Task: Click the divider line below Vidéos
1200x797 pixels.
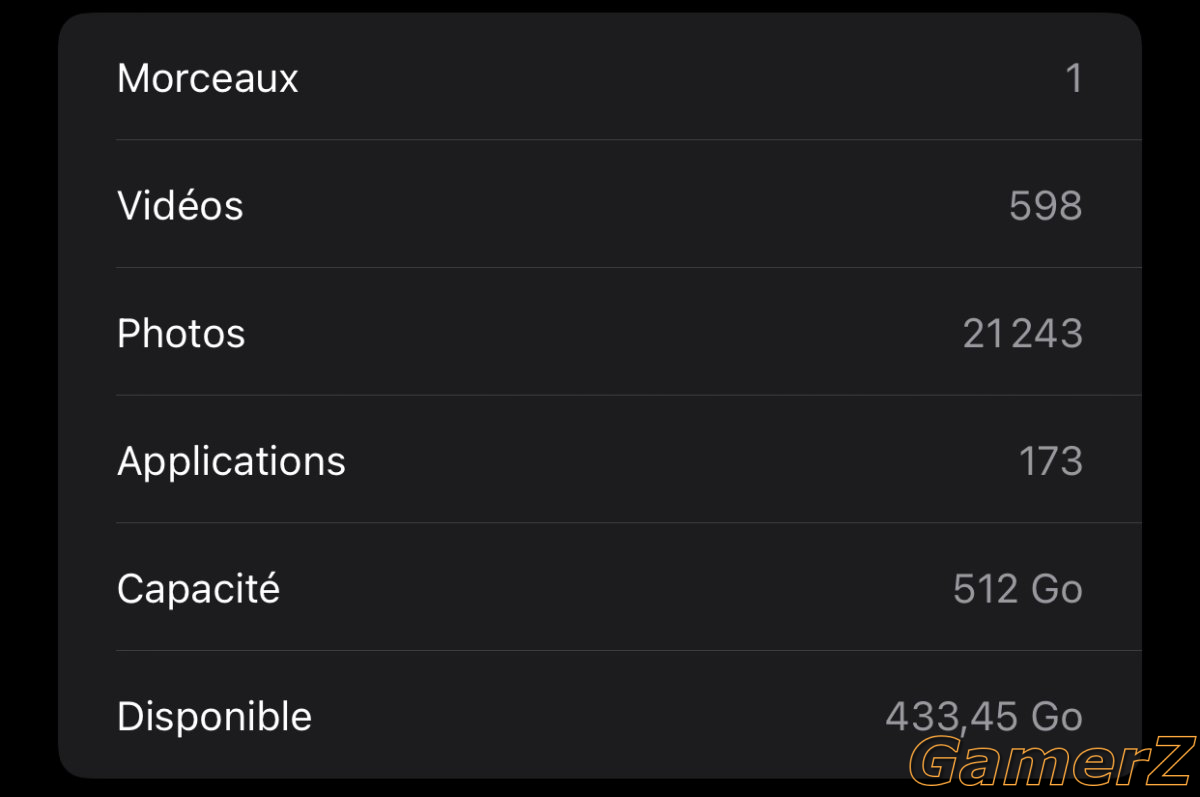Action: (629, 267)
